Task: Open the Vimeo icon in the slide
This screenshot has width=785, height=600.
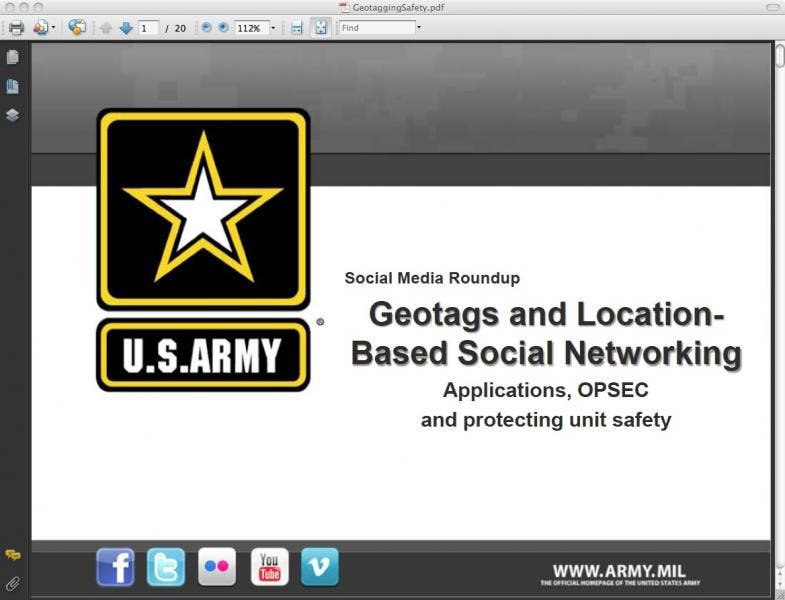Action: [x=319, y=567]
